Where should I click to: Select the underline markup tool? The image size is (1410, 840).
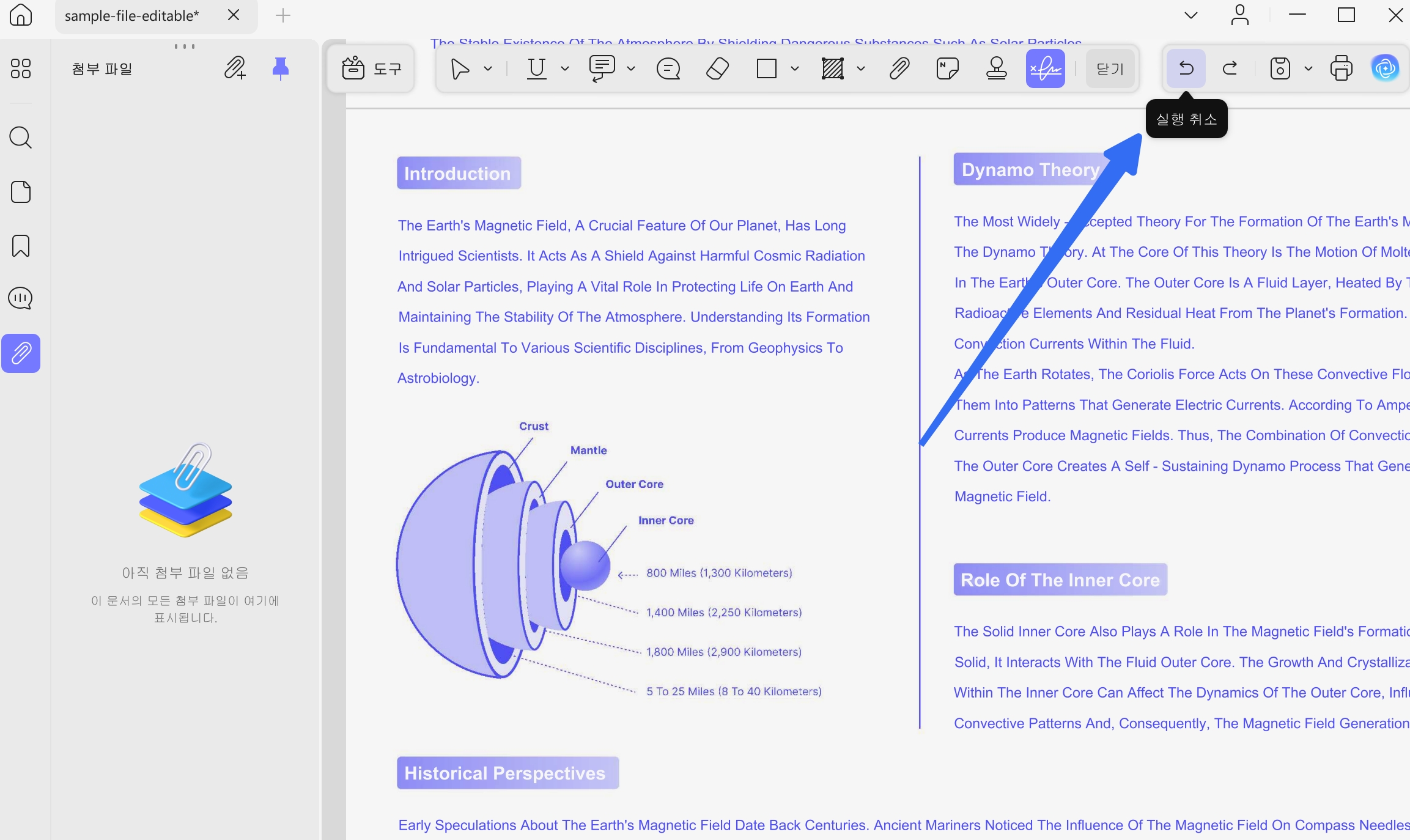pos(536,68)
